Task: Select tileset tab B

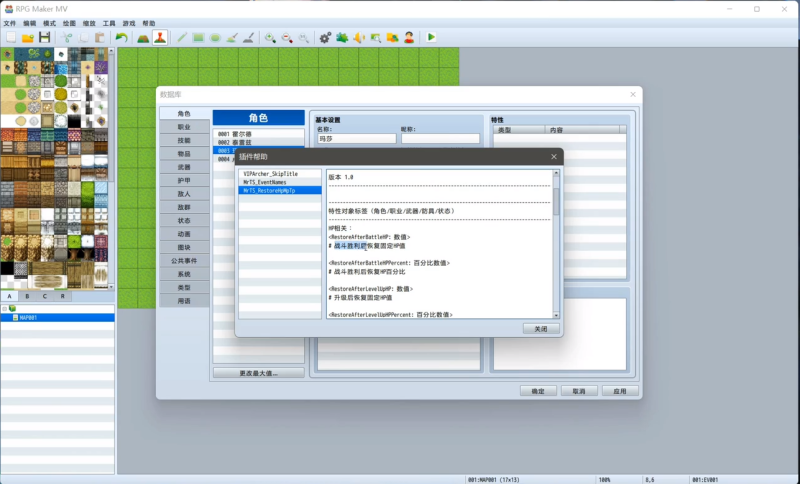Action: 28,296
